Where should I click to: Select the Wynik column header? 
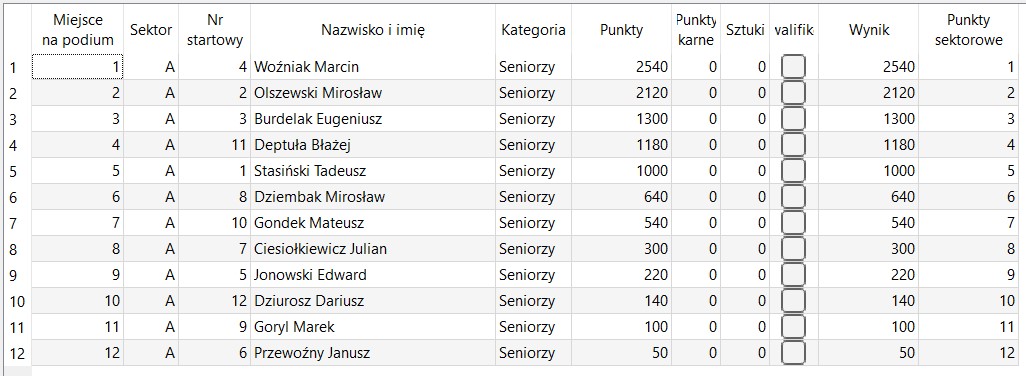click(868, 30)
